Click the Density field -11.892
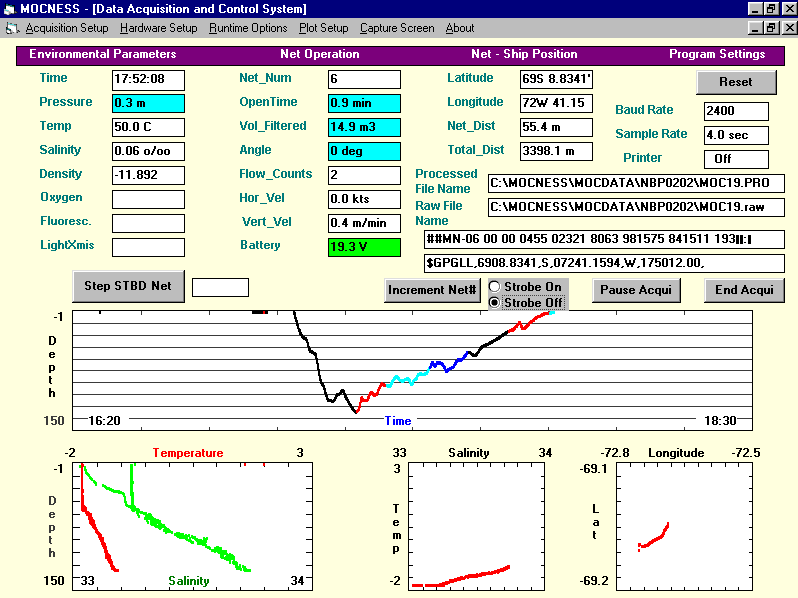 148,175
